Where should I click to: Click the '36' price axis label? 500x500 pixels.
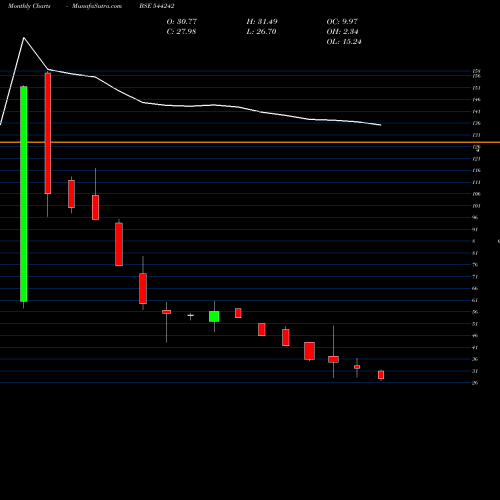[475, 359]
